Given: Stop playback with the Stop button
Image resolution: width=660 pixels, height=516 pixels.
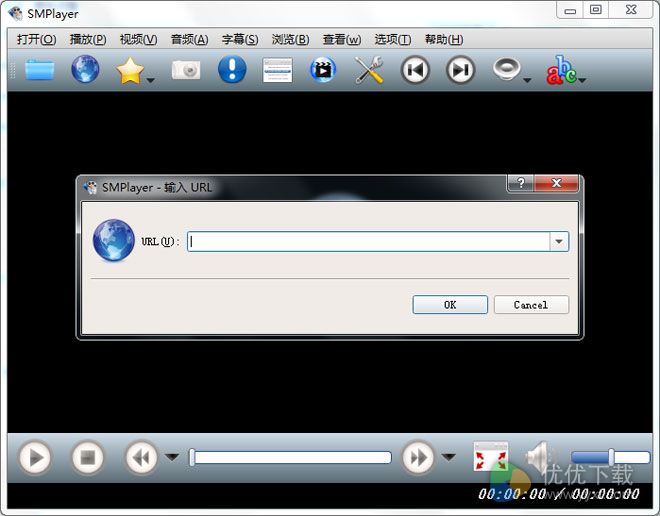Looking at the screenshot, I should click(x=87, y=457).
